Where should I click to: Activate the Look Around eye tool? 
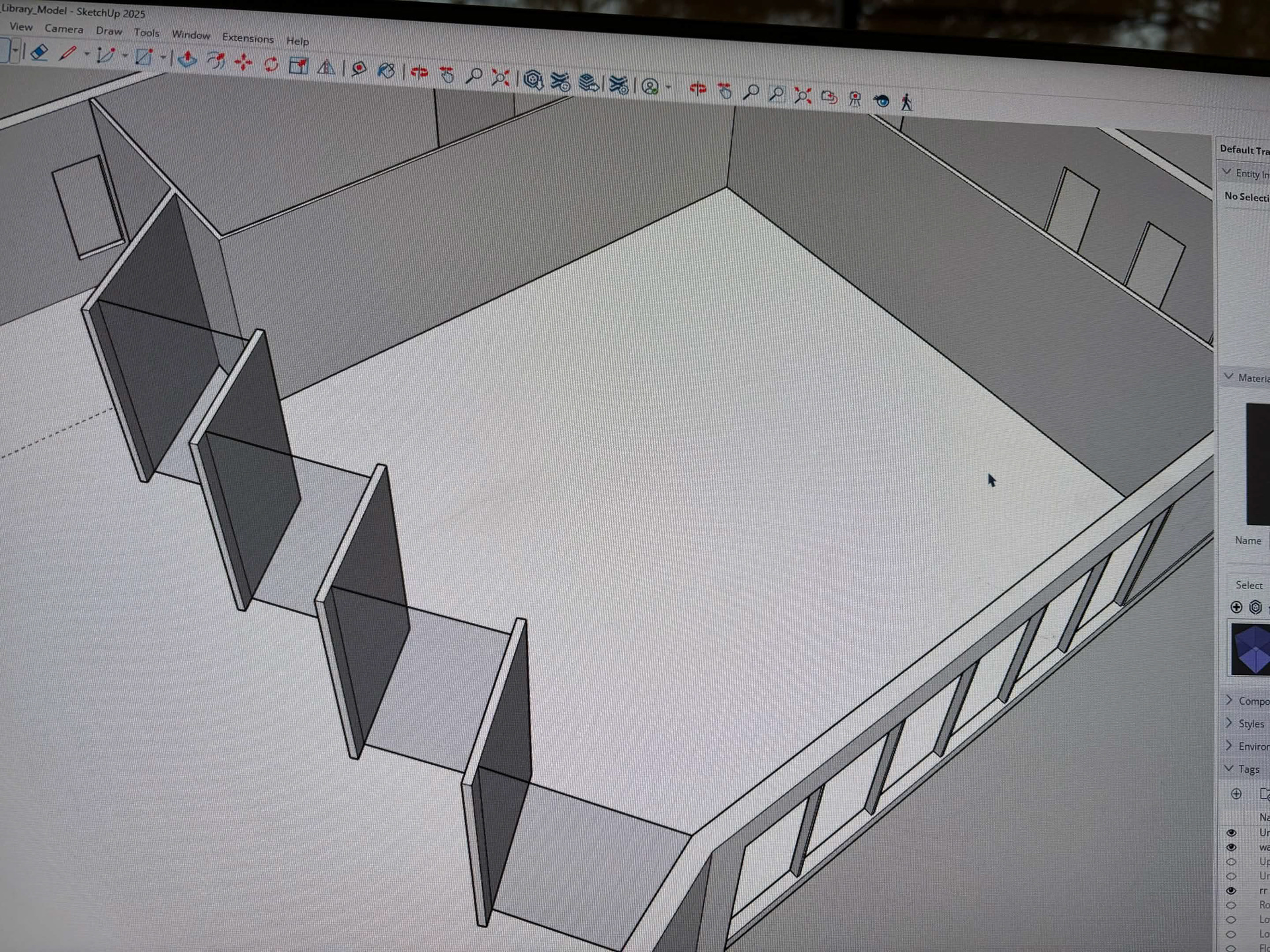881,100
